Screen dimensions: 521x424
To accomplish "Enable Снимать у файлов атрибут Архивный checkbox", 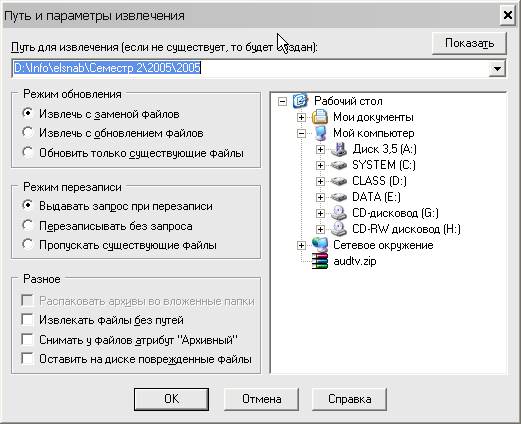I will pyautogui.click(x=27, y=339).
